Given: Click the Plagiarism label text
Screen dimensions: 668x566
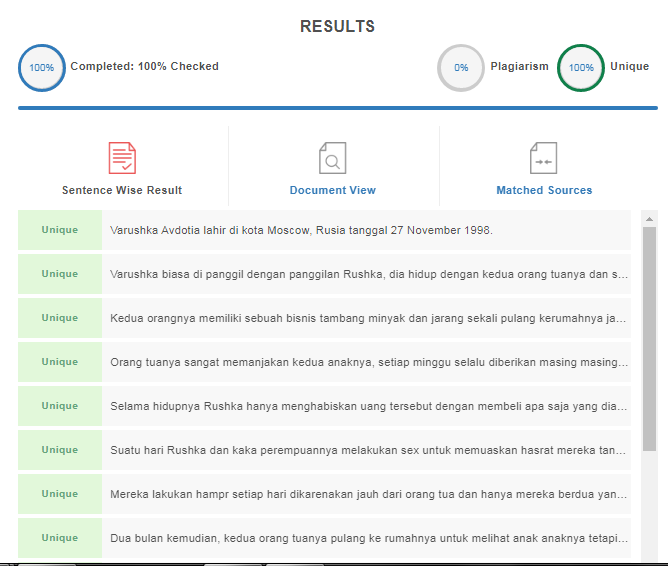Looking at the screenshot, I should (519, 66).
